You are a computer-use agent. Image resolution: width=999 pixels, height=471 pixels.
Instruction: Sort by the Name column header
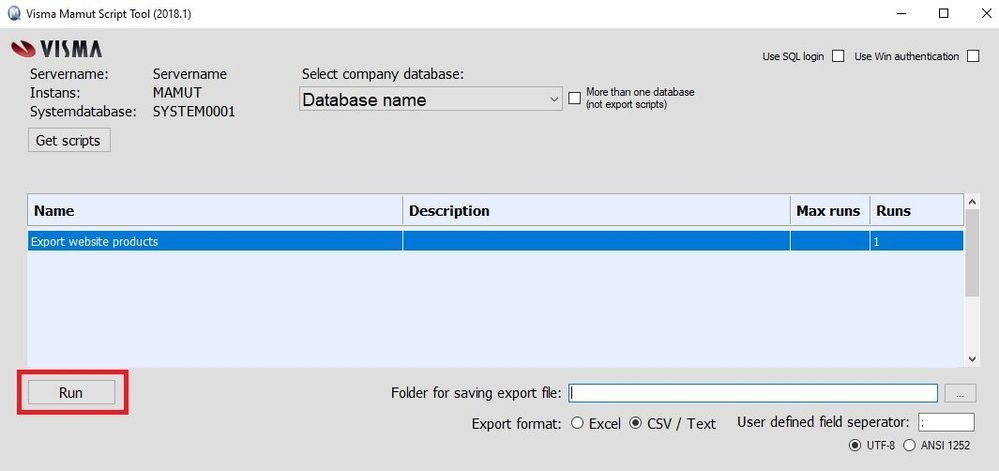click(x=215, y=211)
